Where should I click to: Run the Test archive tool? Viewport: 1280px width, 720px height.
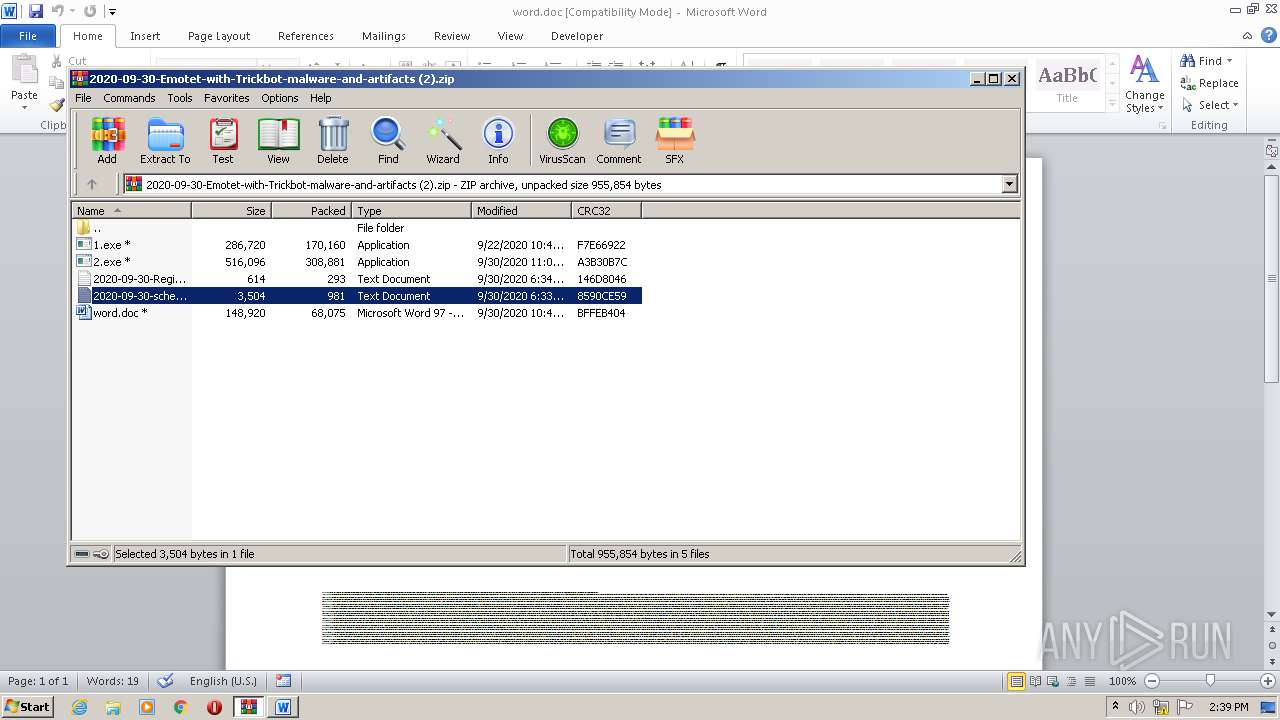(x=223, y=140)
